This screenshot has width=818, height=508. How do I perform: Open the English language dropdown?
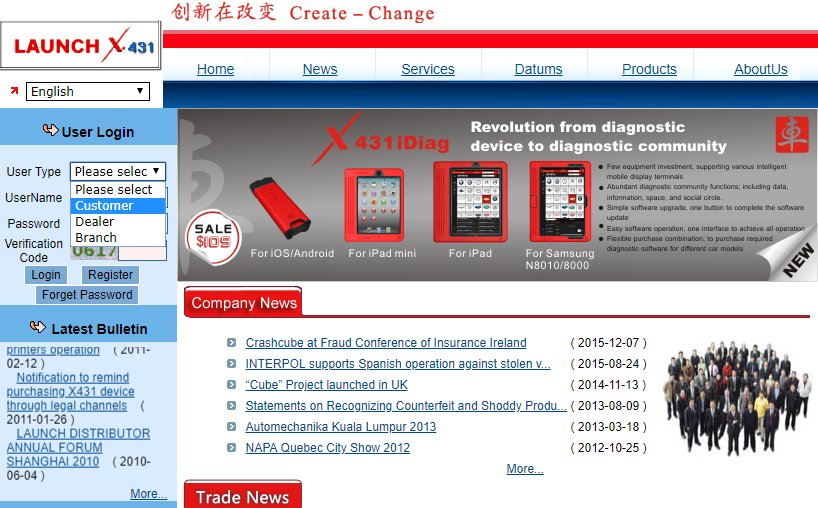tap(88, 91)
